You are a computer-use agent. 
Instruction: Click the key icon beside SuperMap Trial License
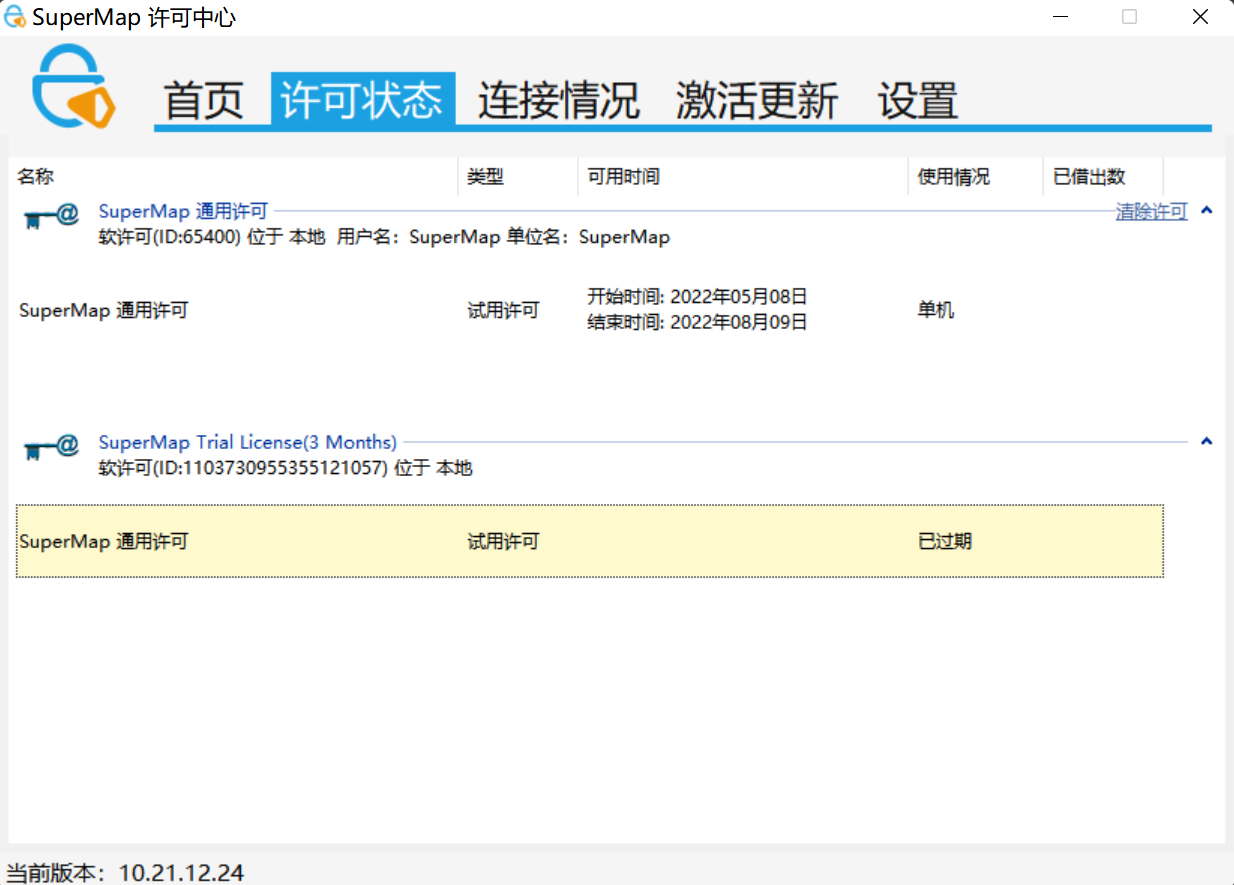51,447
